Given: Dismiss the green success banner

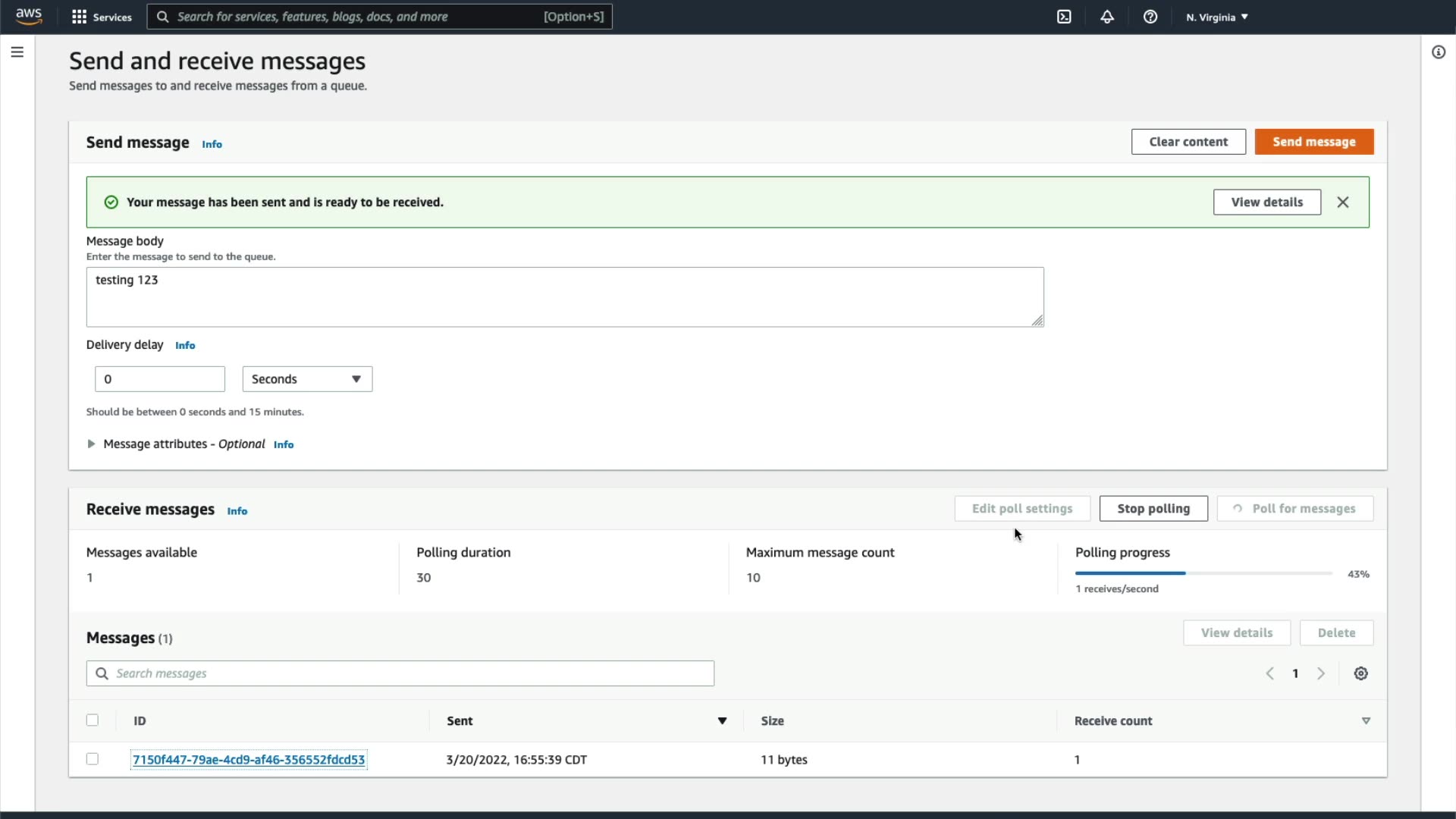Looking at the screenshot, I should pos(1343,202).
